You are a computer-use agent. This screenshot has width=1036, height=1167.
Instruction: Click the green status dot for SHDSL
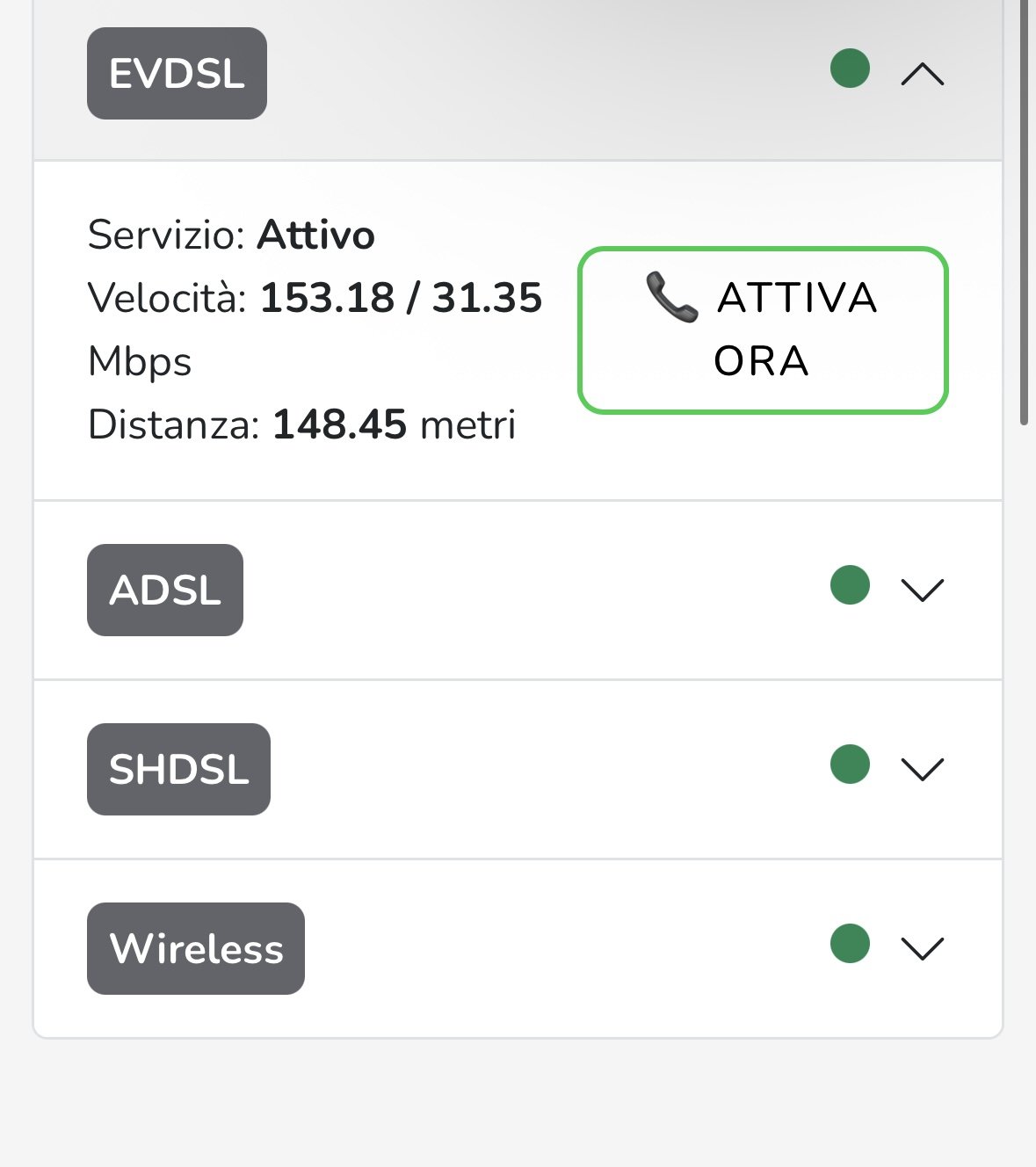pos(850,765)
